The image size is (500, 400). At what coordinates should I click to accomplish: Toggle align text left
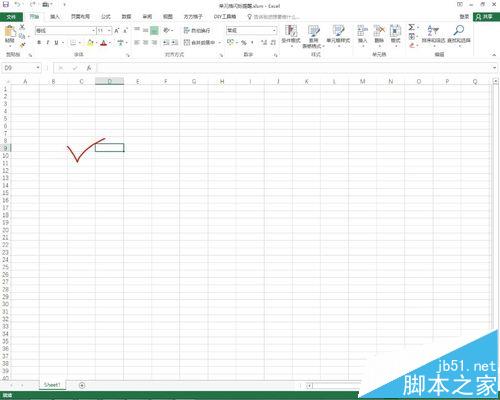point(137,42)
